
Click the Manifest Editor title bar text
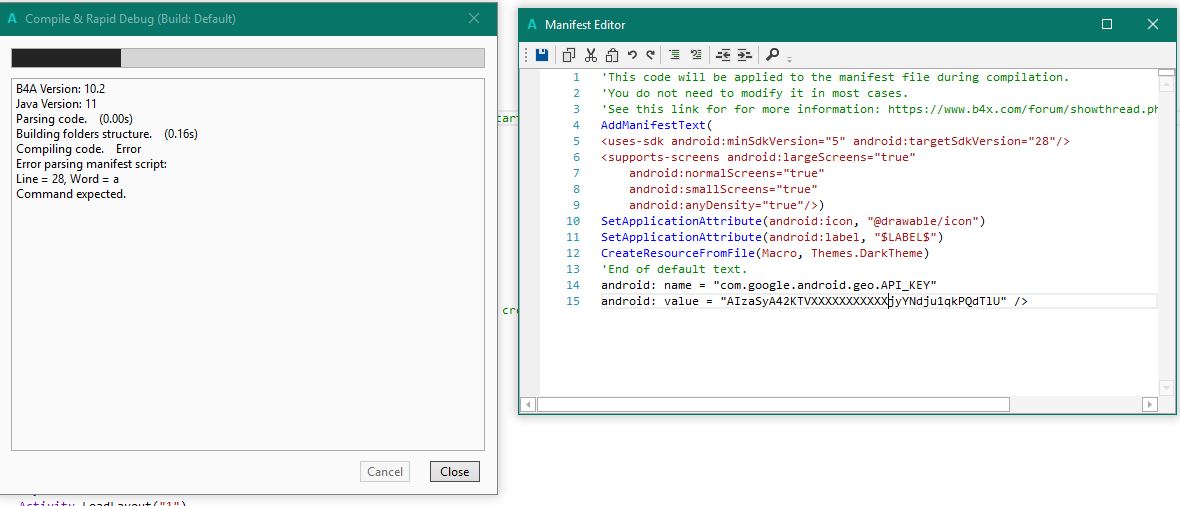[585, 24]
